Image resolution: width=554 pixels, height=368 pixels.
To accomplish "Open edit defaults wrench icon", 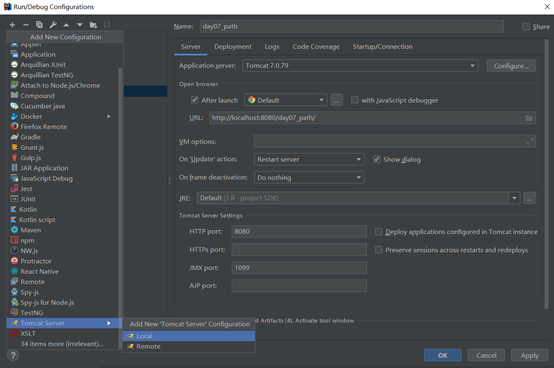I will 53,25.
